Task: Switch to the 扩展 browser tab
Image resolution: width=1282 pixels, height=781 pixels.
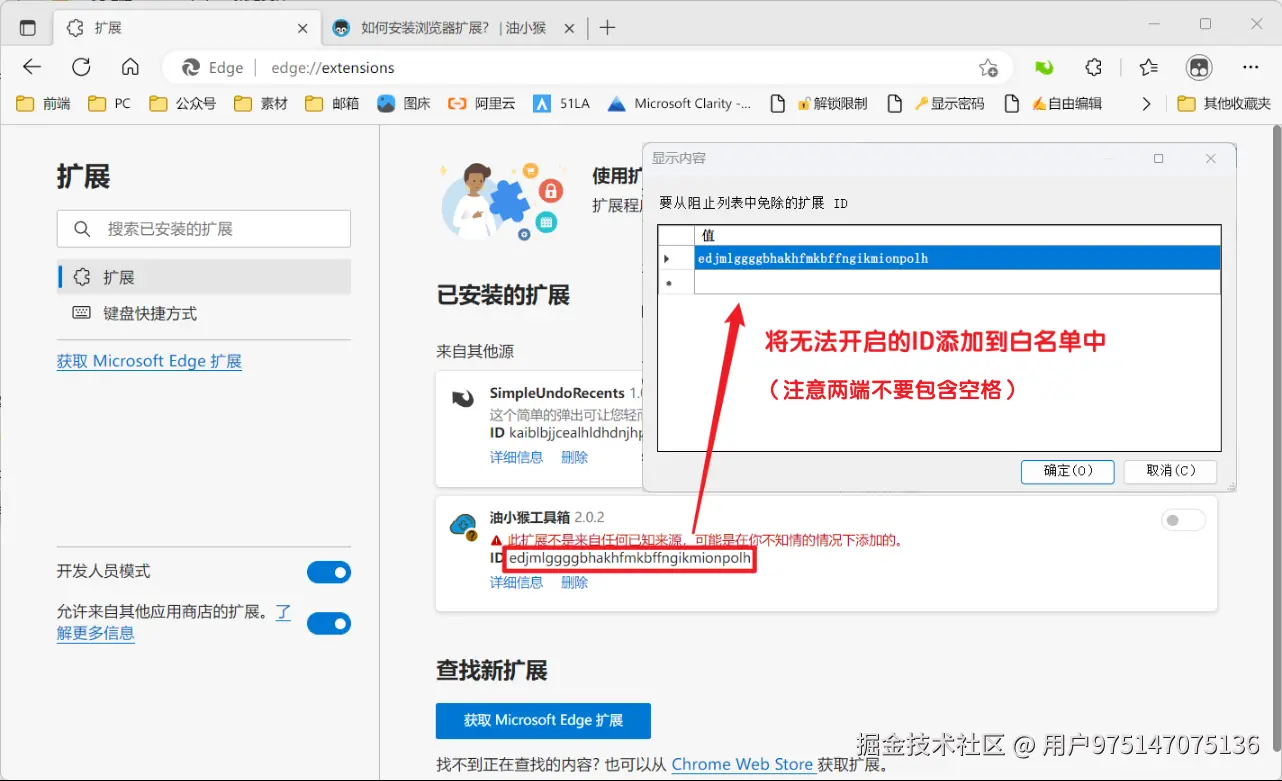Action: tap(185, 28)
